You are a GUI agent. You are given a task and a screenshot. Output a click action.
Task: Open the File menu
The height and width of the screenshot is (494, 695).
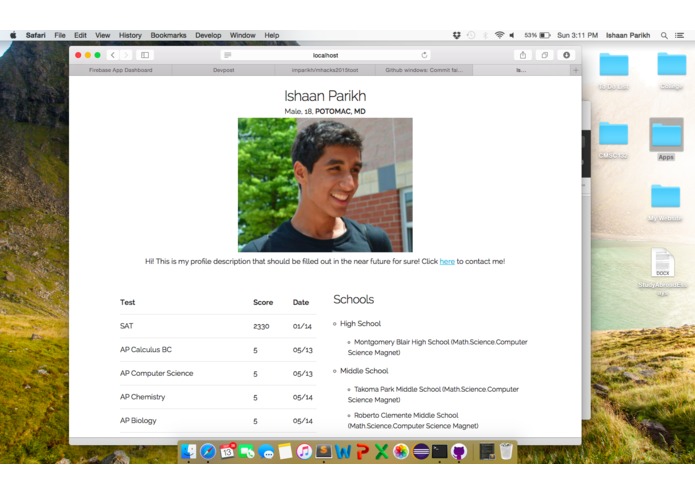click(x=60, y=35)
